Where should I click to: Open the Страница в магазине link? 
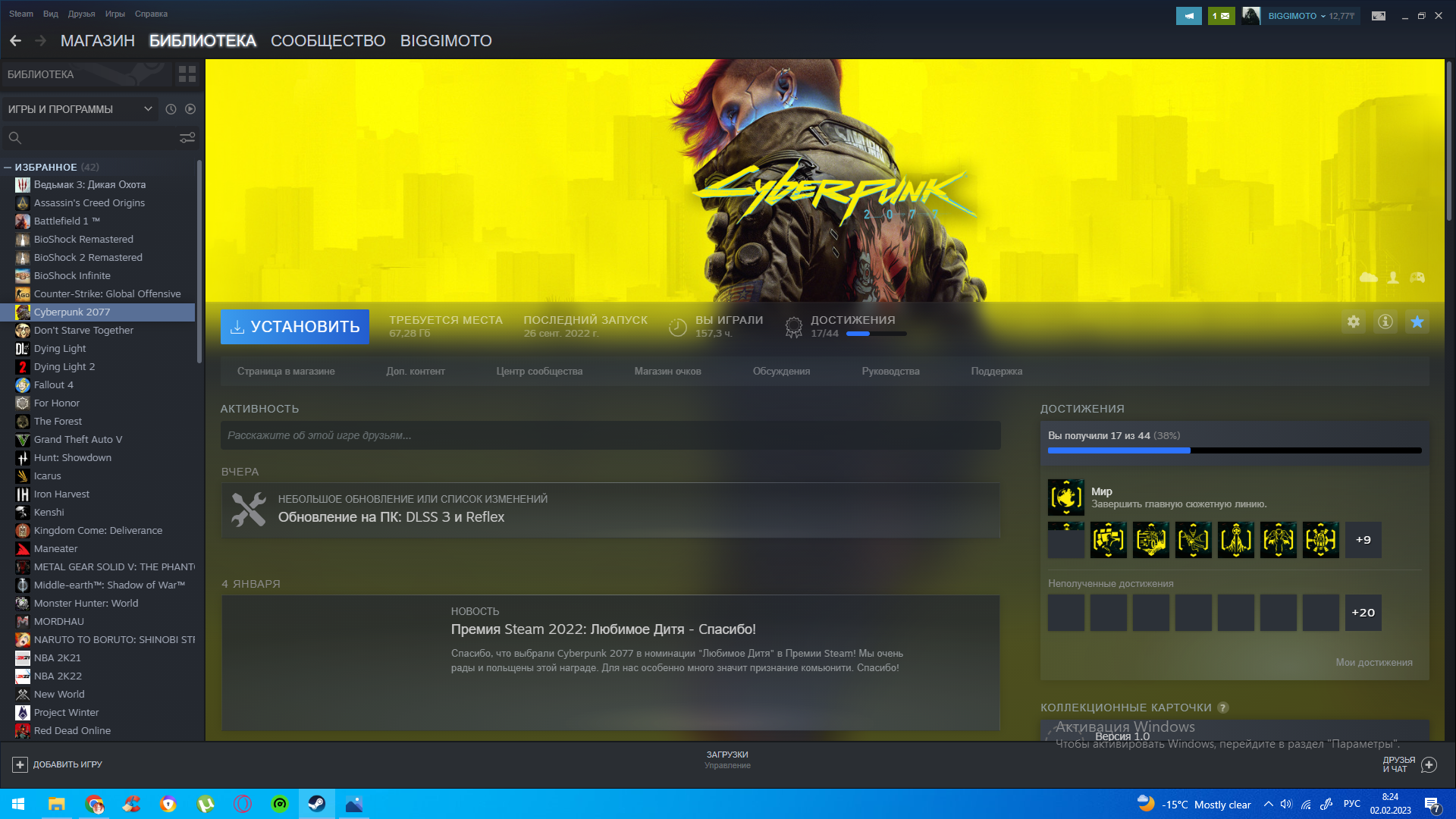coord(286,372)
